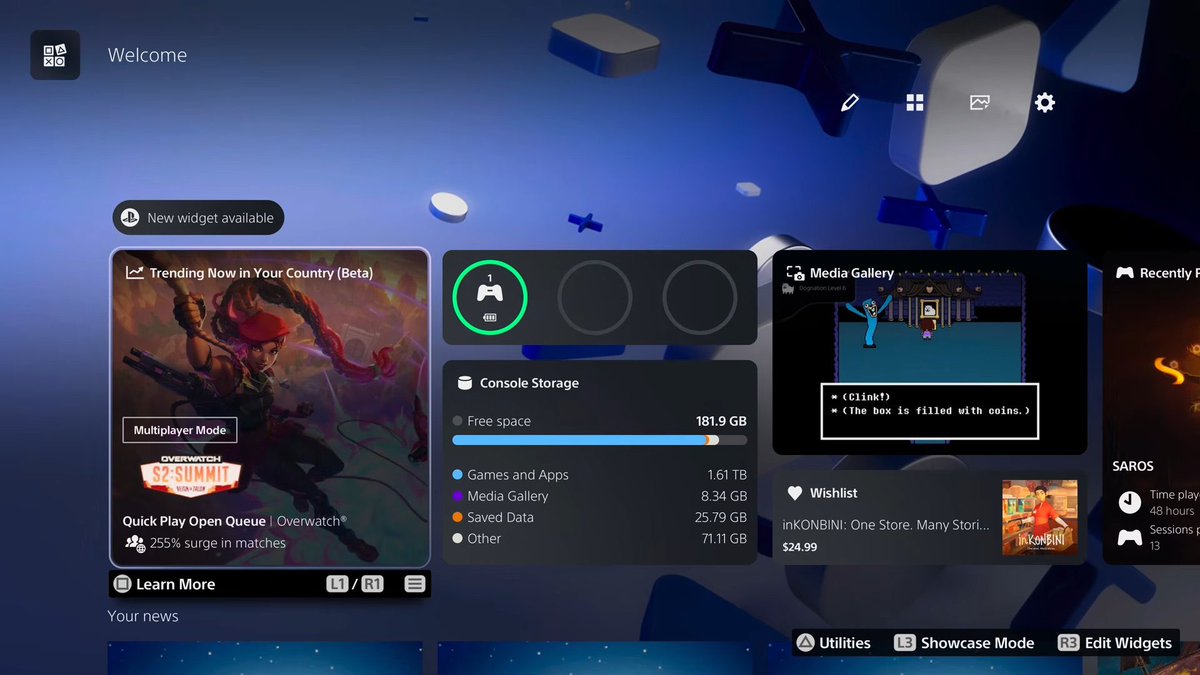Click the Recently Played controller icon

[1125, 273]
